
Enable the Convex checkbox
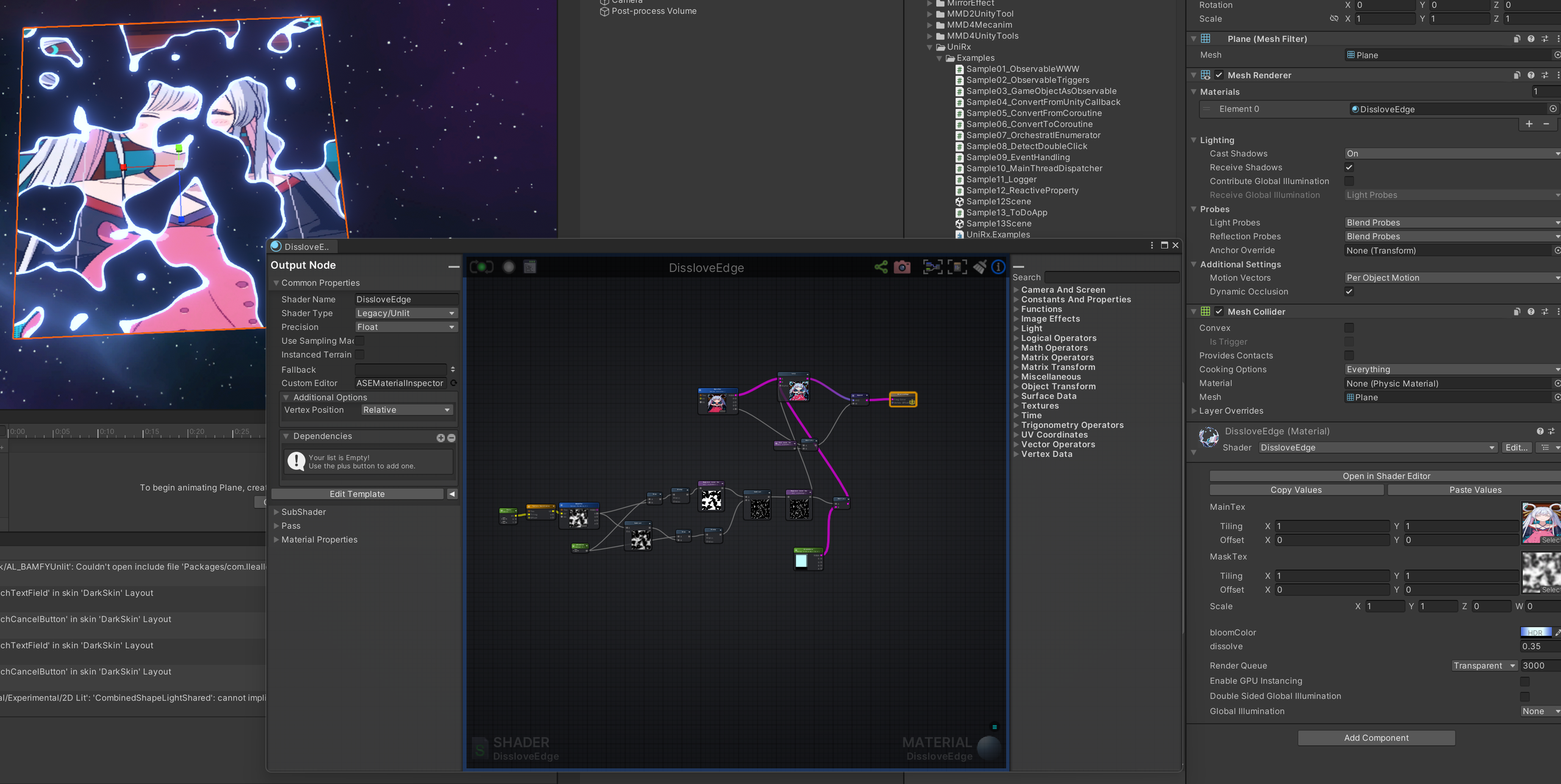(x=1349, y=328)
